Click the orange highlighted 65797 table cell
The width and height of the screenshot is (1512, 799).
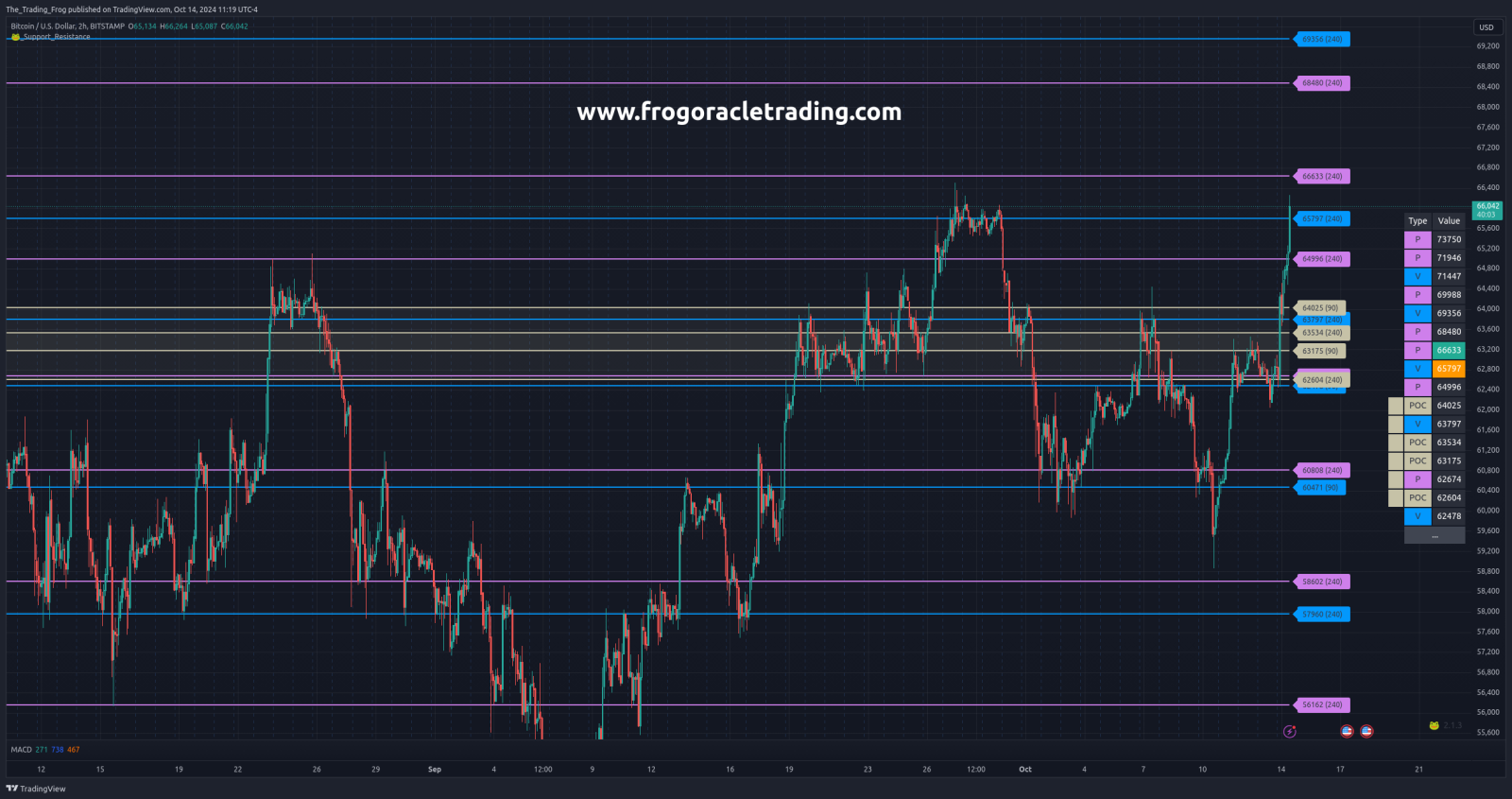pos(1449,369)
